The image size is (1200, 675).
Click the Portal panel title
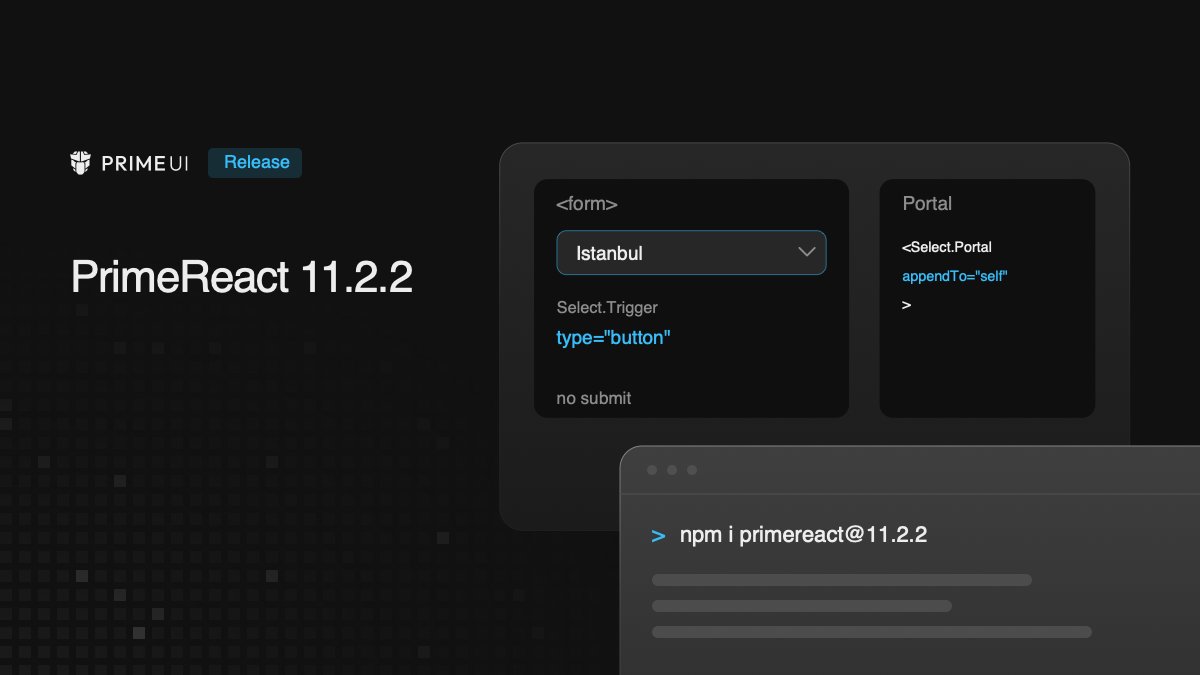coord(927,204)
